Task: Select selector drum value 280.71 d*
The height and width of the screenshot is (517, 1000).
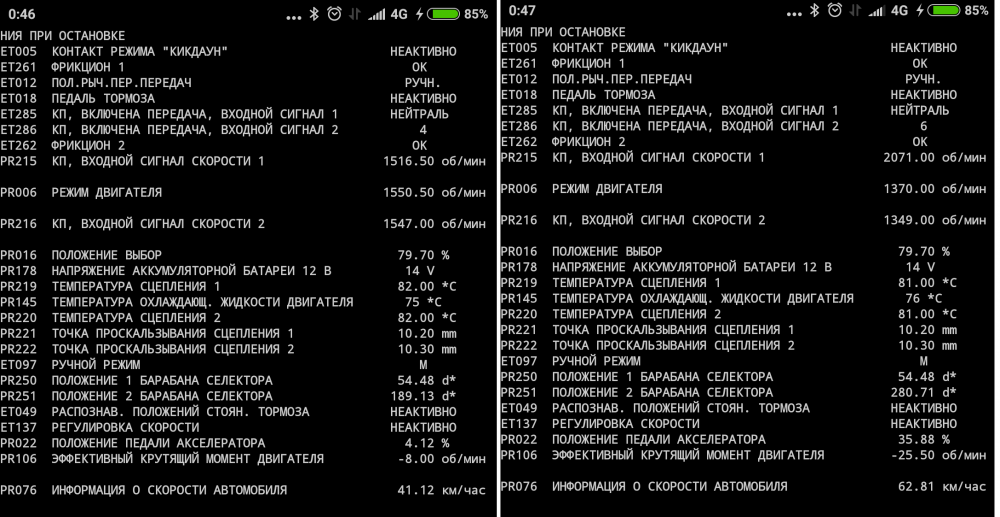Action: pyautogui.click(x=924, y=393)
